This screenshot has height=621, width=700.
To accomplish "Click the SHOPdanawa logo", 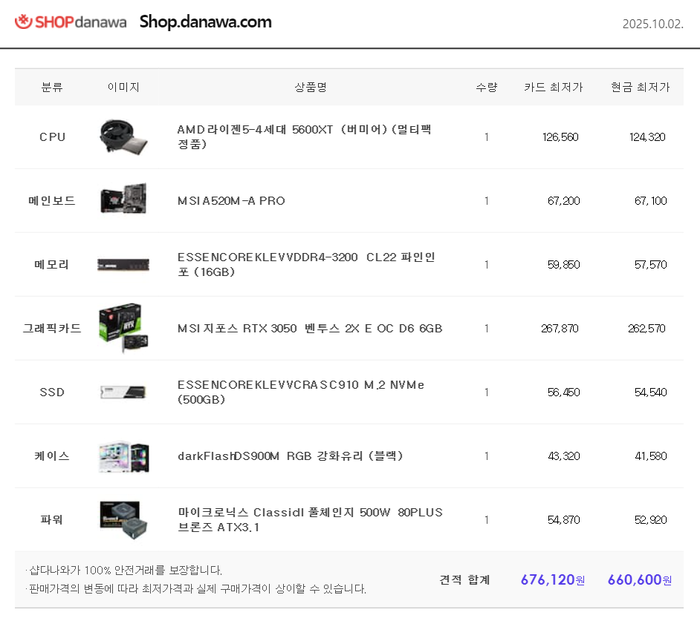I will click(70, 22).
